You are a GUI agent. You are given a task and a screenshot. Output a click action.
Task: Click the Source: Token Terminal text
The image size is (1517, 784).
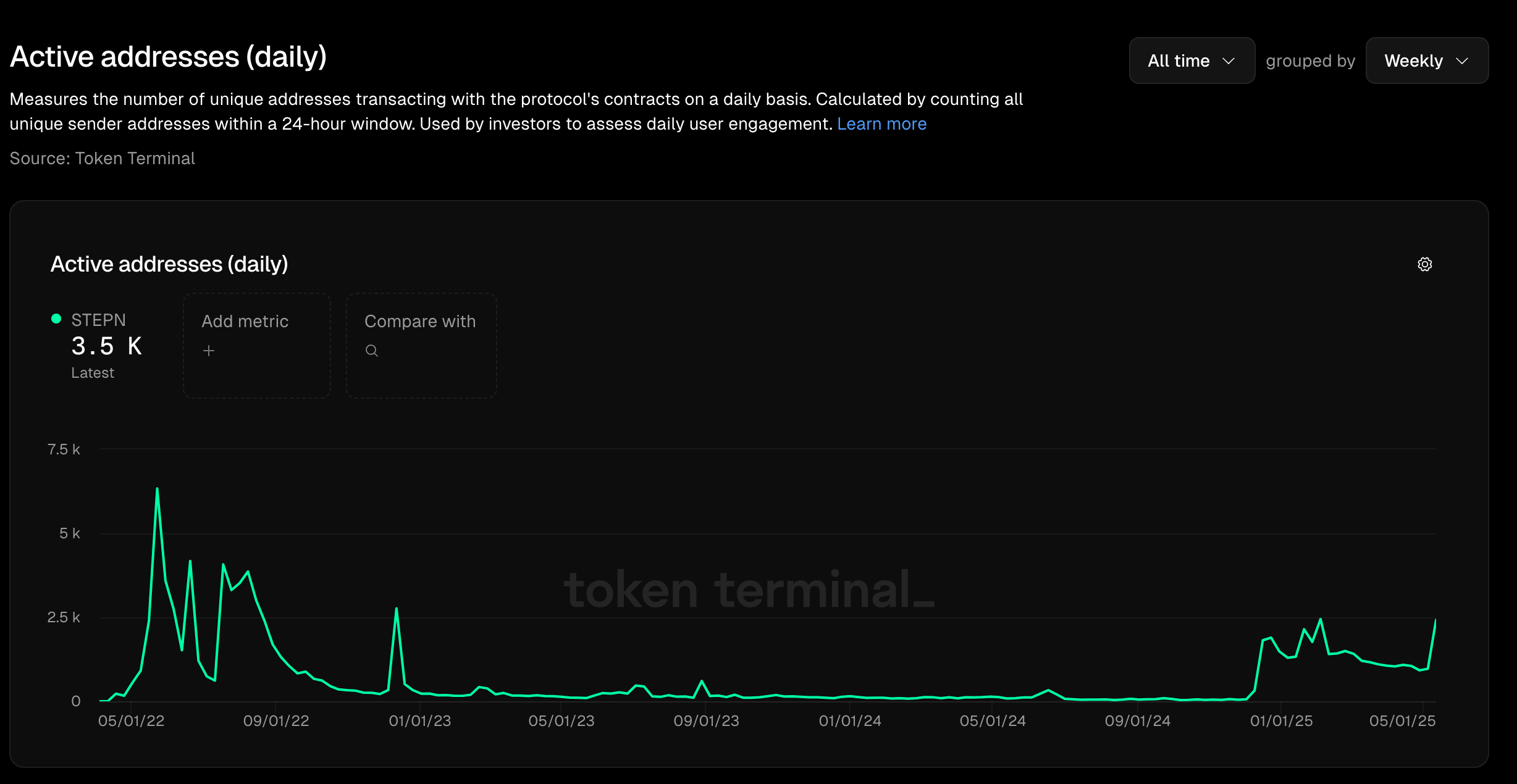coord(102,159)
